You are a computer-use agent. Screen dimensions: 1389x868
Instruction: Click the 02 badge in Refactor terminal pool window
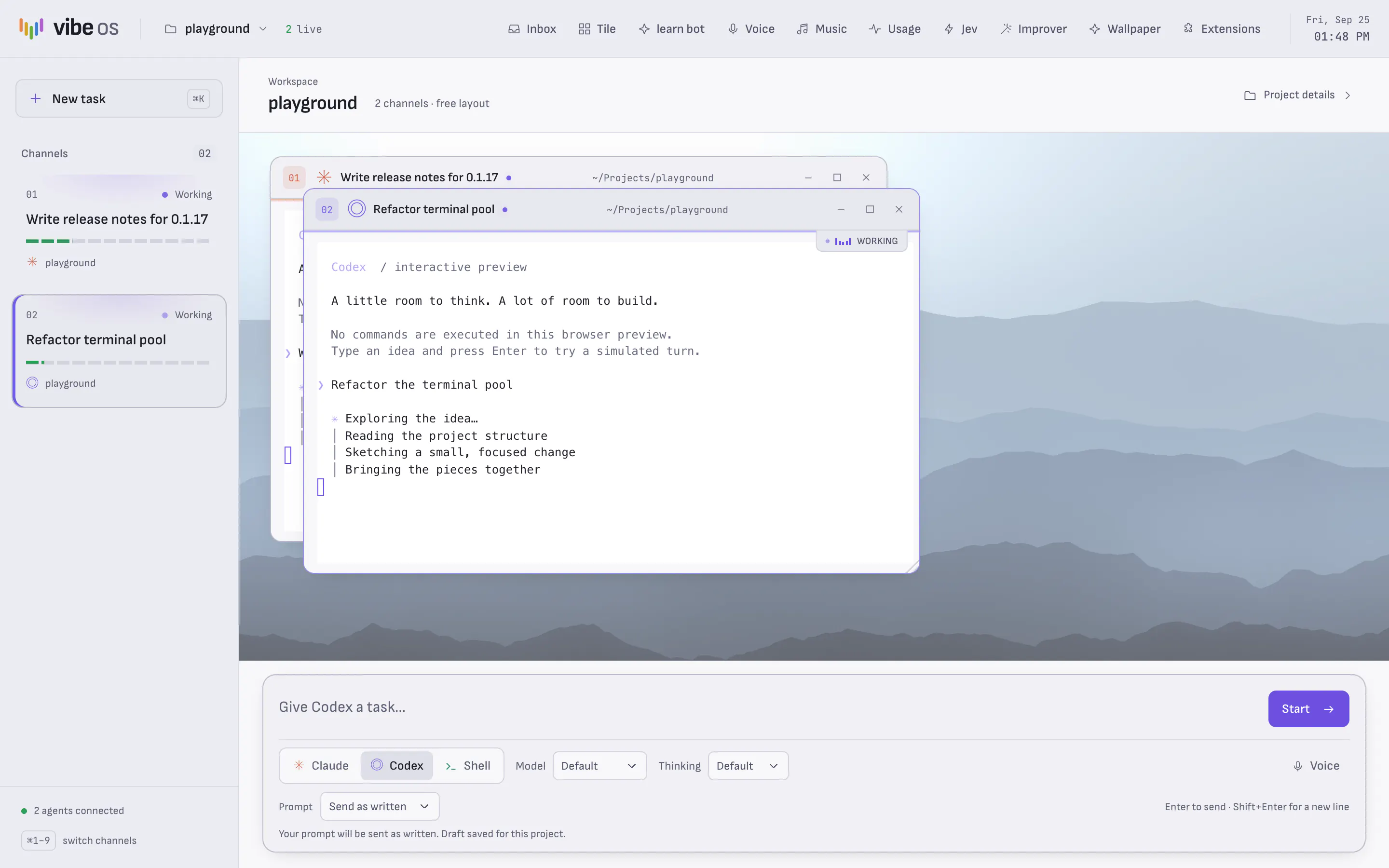[327, 210]
